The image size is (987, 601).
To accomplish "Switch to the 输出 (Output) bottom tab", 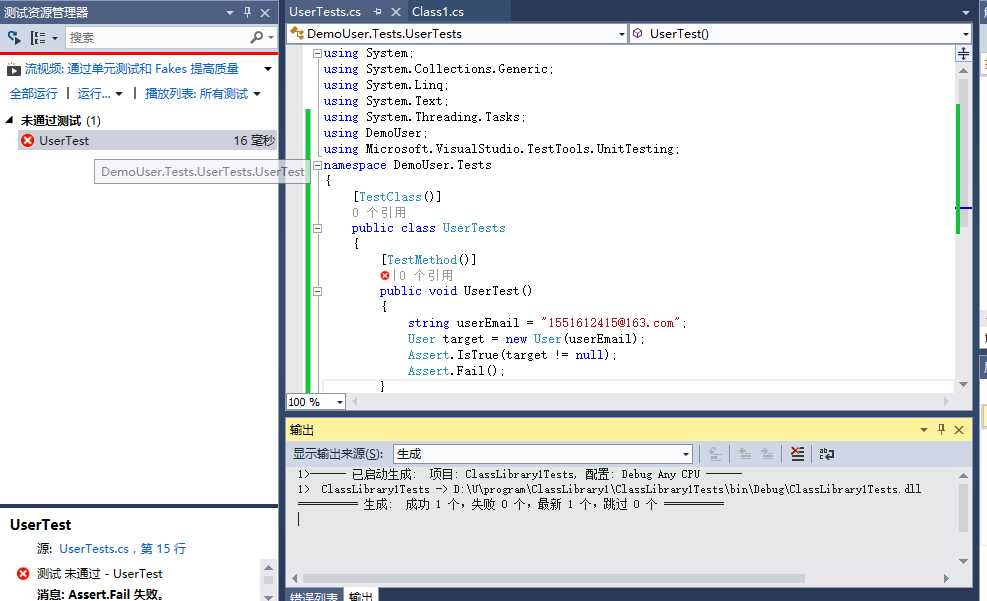I will tap(360, 596).
